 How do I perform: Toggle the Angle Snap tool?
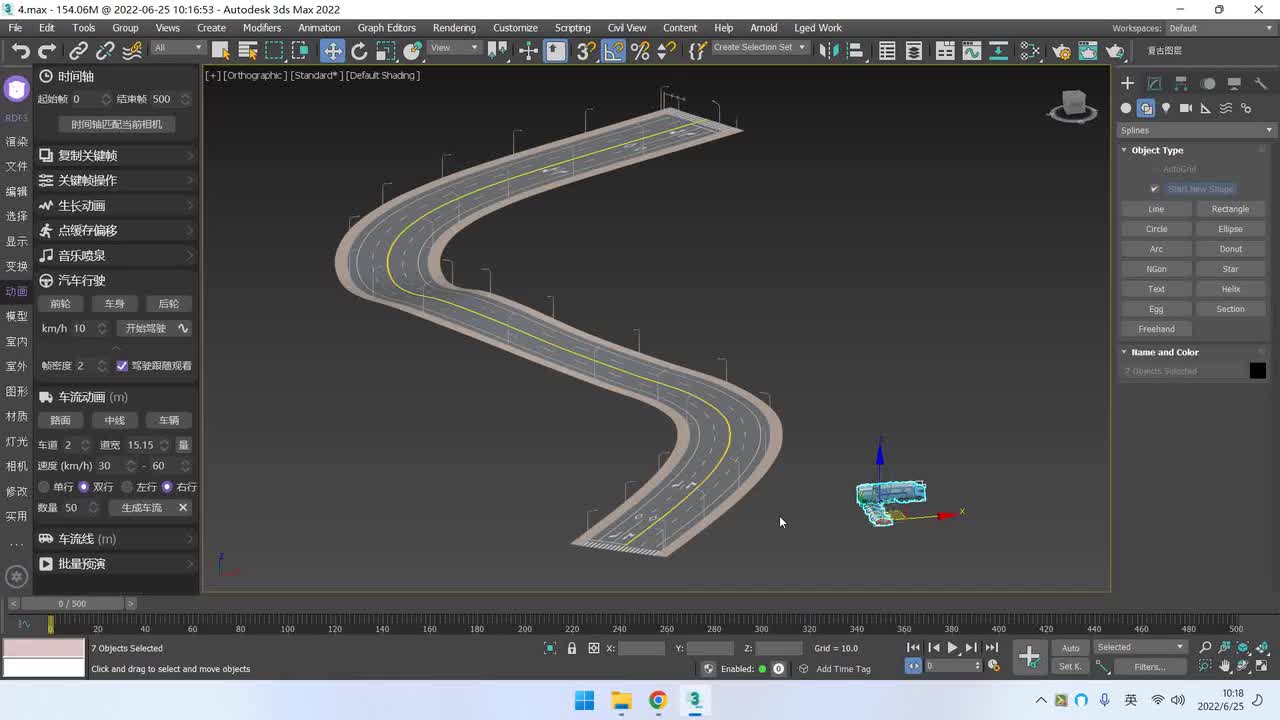click(614, 51)
